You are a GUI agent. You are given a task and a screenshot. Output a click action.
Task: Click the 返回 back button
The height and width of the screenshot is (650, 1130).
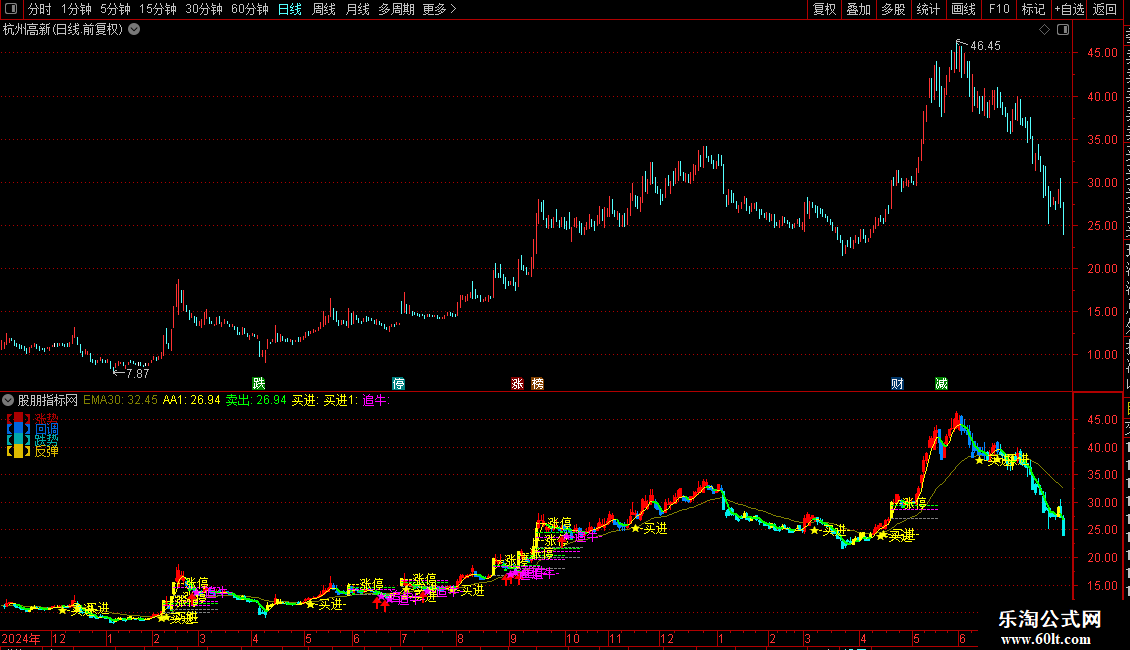1105,9
